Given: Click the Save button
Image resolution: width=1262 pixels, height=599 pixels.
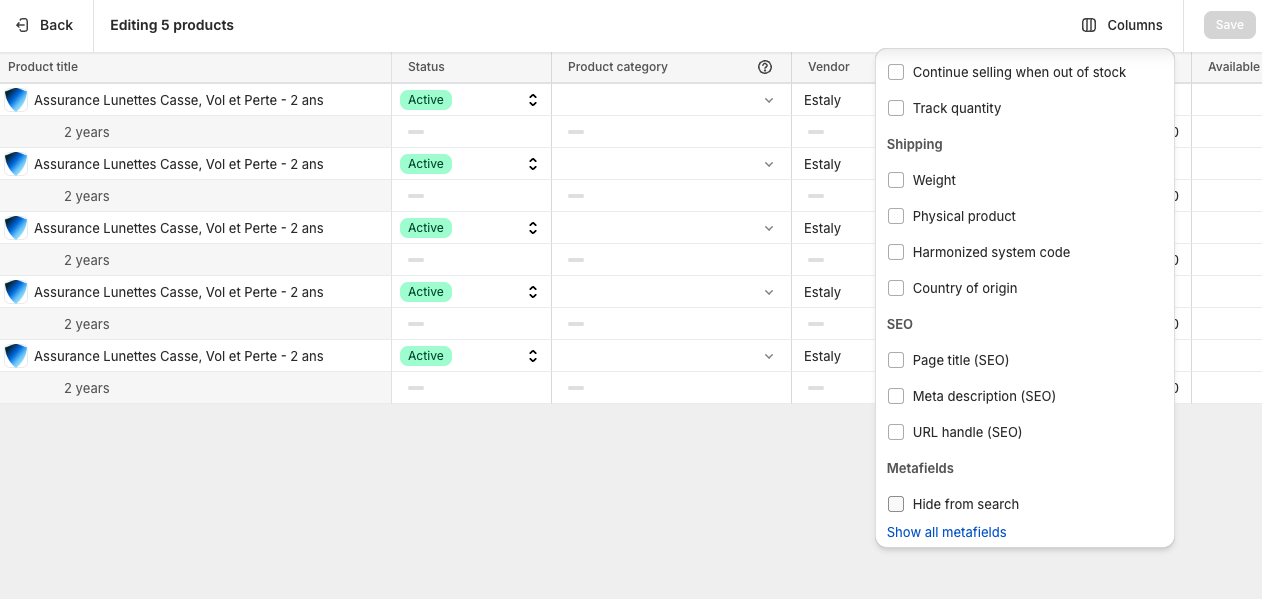Looking at the screenshot, I should 1229,25.
